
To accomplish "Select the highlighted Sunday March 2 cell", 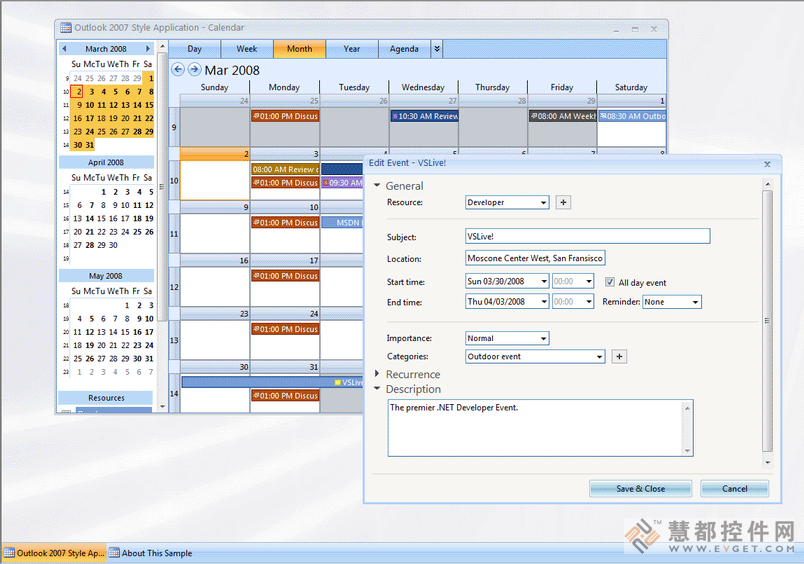I will coord(215,174).
